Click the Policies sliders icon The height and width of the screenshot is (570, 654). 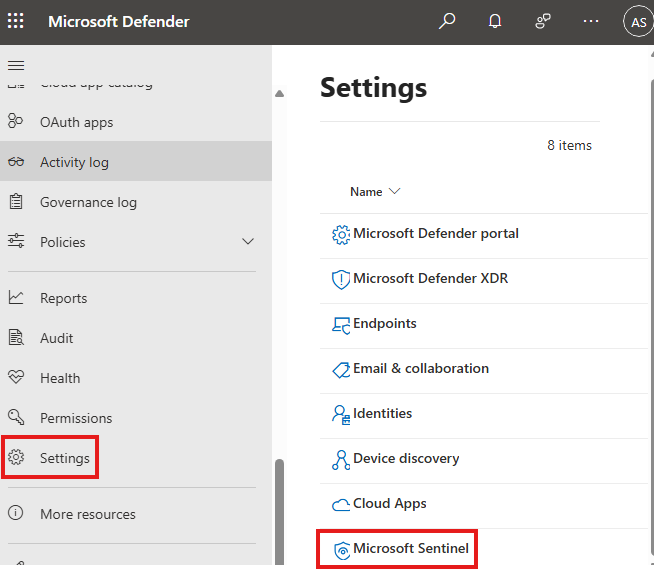pyautogui.click(x=16, y=241)
